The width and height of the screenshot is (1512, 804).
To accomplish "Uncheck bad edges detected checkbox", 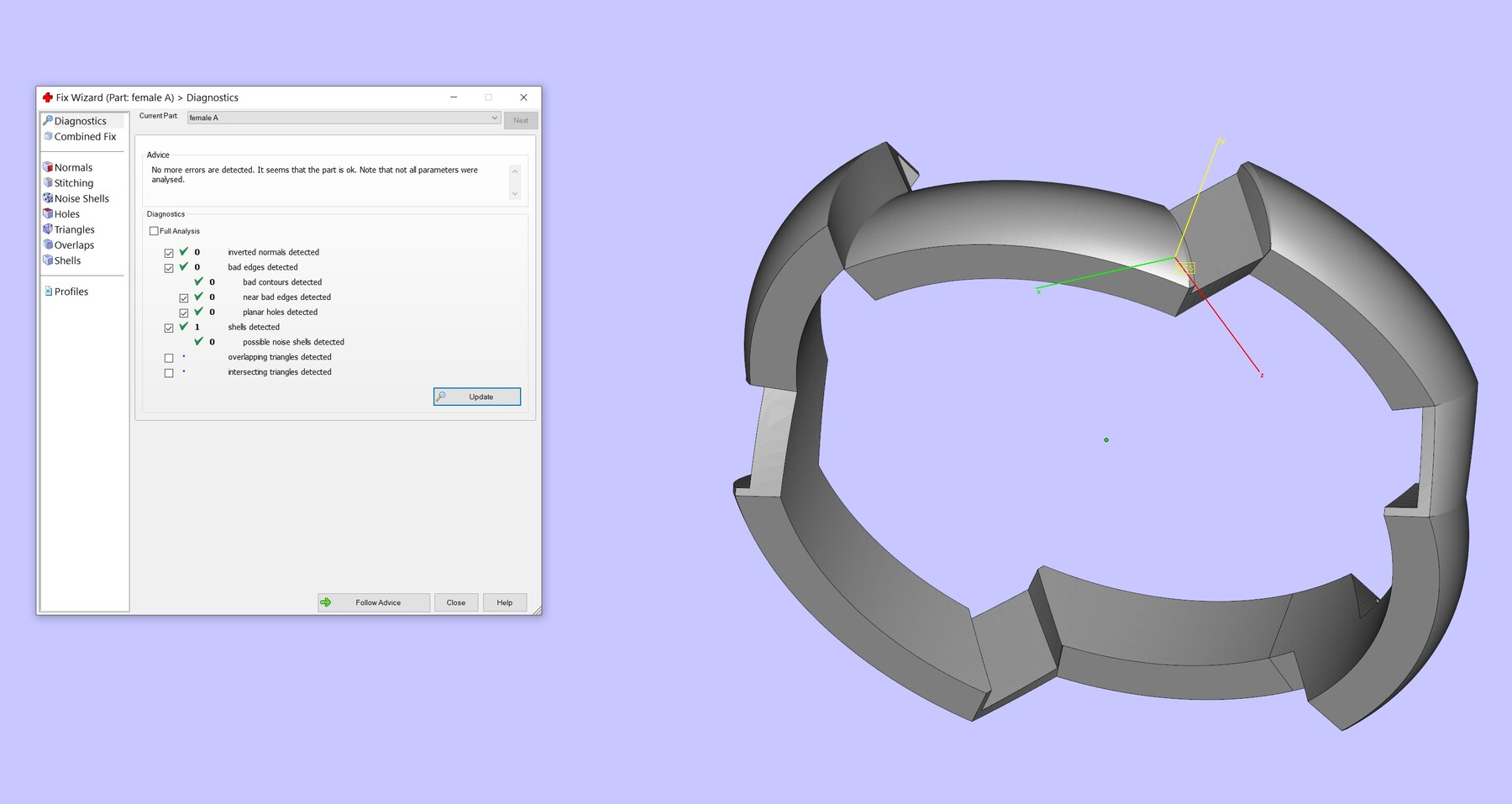I will tap(169, 268).
